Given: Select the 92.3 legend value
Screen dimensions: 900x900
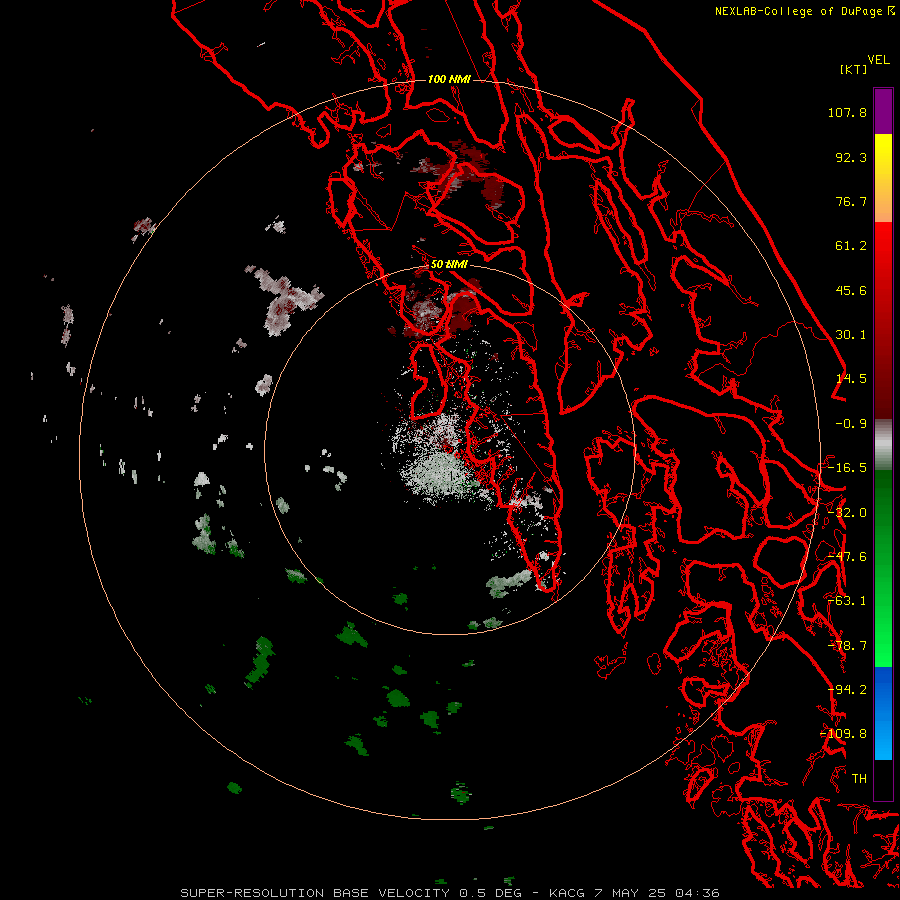Looking at the screenshot, I should [x=851, y=157].
